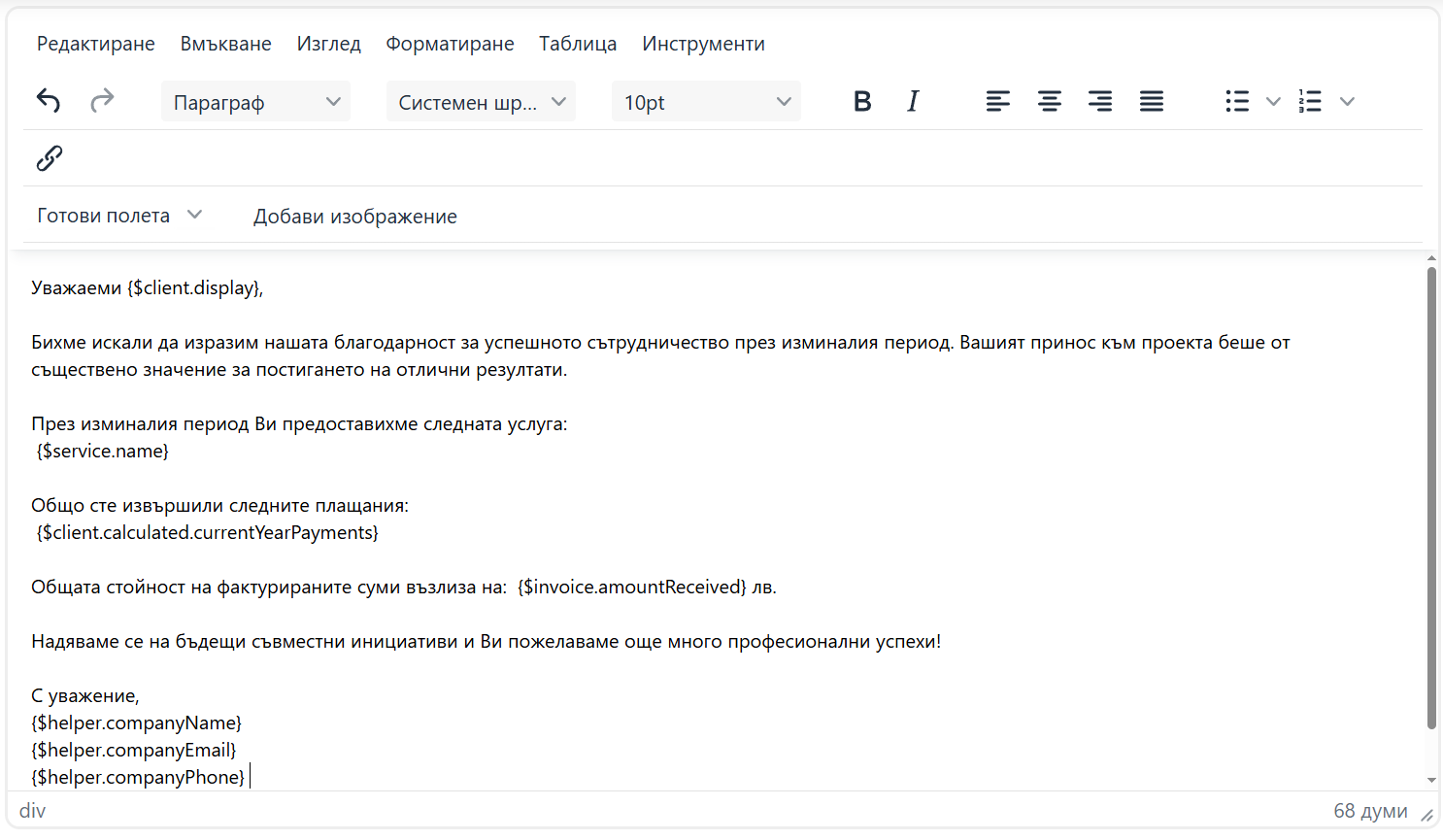1443x840 pixels.
Task: Open the Изглед menu
Action: coord(329,44)
